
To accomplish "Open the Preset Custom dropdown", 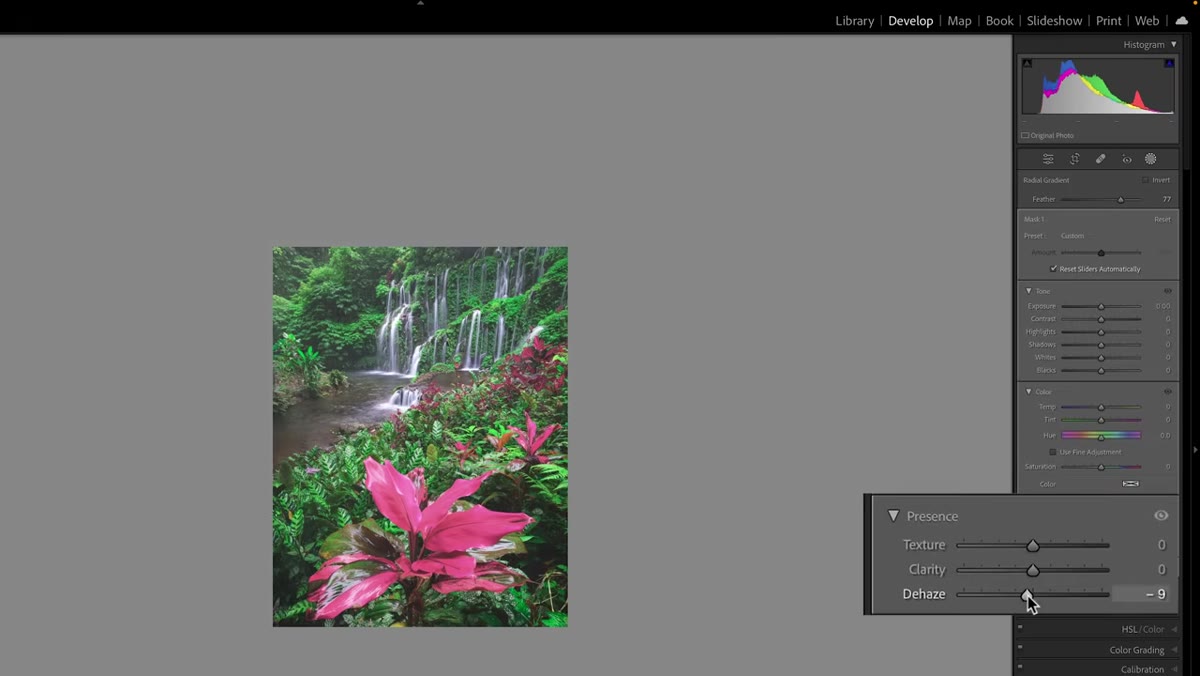I will point(1072,236).
